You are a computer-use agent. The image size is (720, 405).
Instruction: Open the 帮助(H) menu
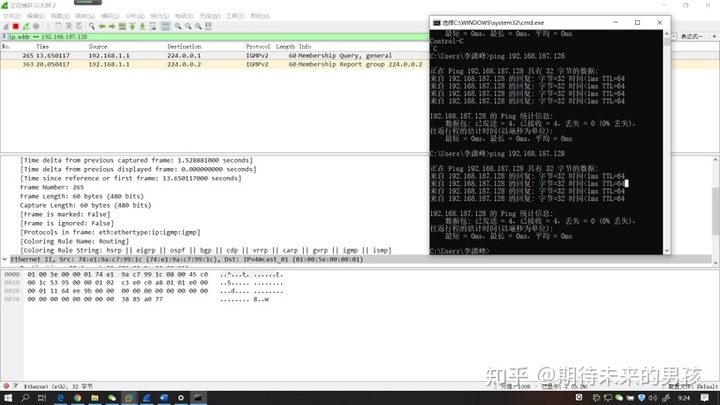click(x=260, y=16)
